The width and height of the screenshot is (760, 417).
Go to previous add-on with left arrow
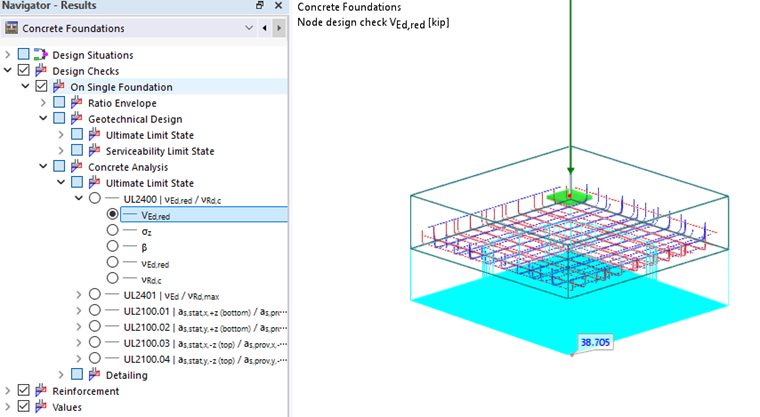point(264,28)
